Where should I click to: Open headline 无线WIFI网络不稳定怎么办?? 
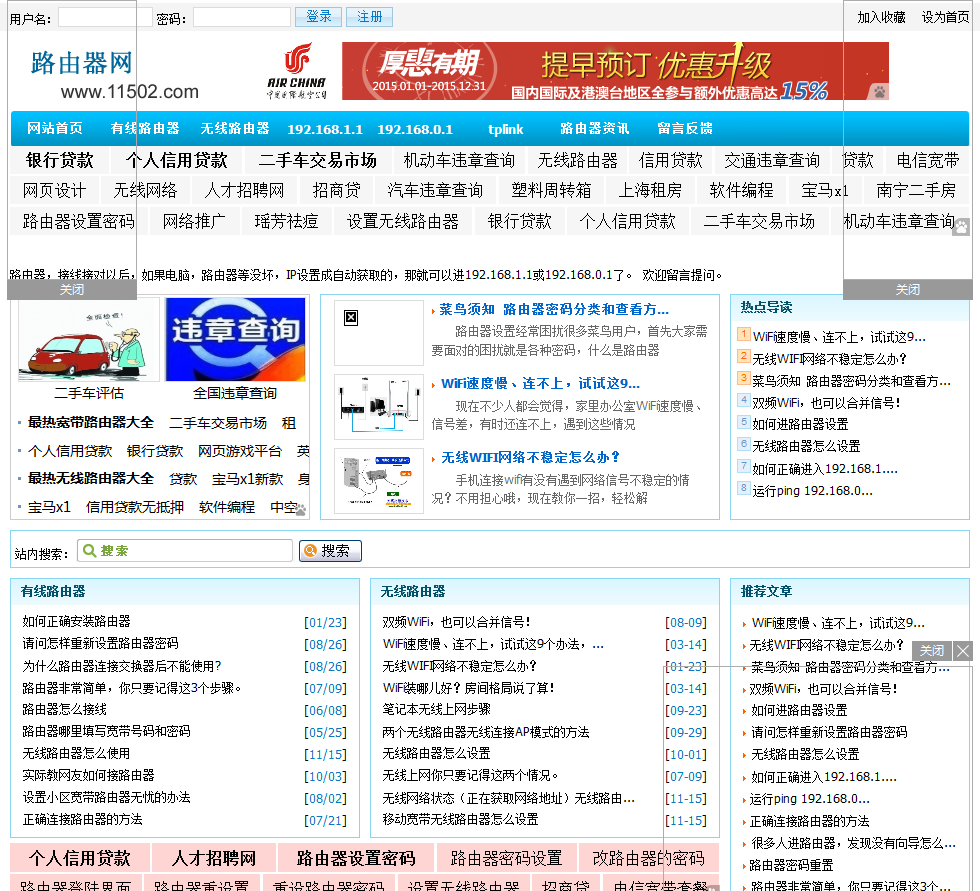pos(530,457)
